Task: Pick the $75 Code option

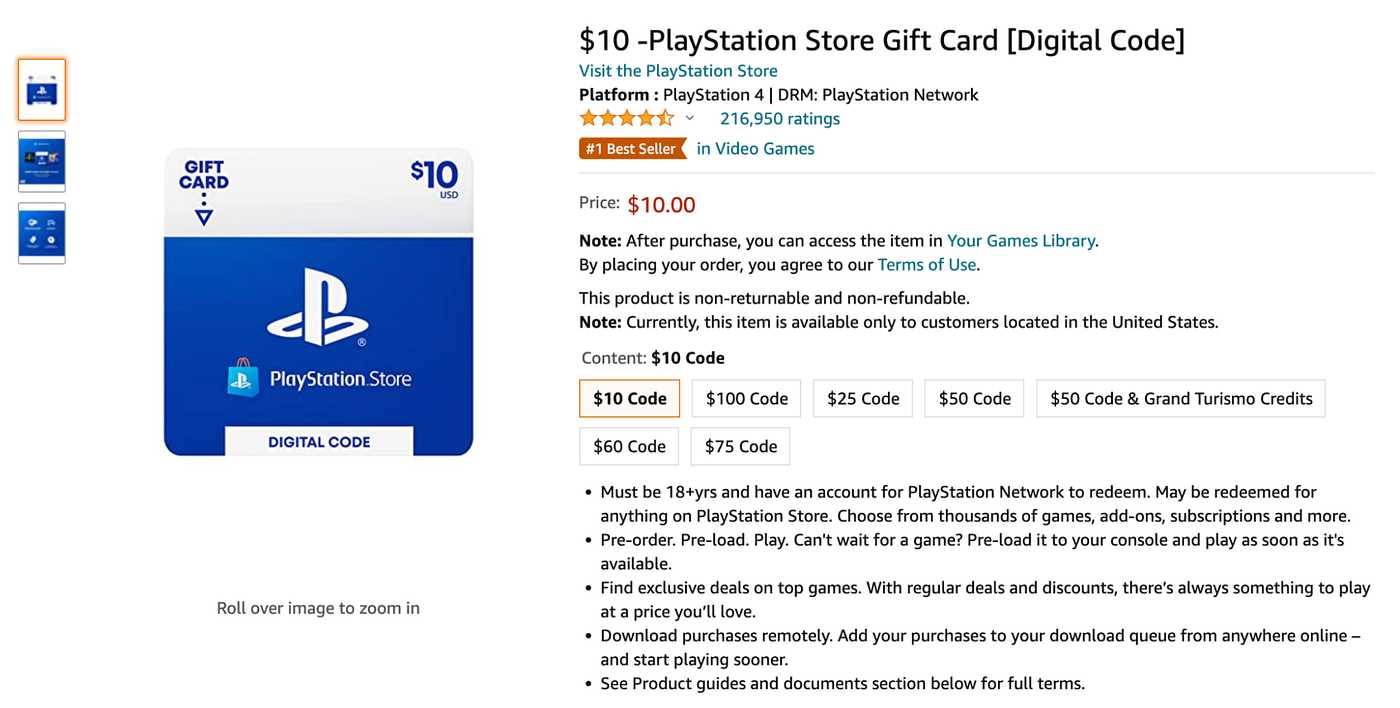Action: pyautogui.click(x=740, y=446)
